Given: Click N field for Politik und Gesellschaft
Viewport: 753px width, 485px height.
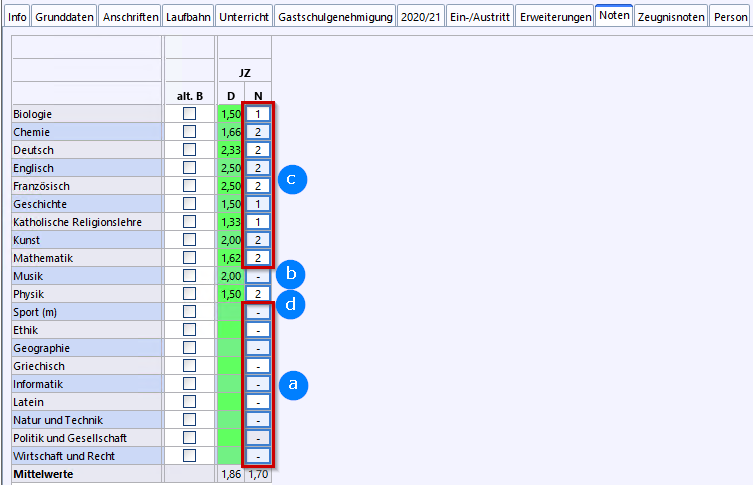Looking at the screenshot, I should click(258, 438).
